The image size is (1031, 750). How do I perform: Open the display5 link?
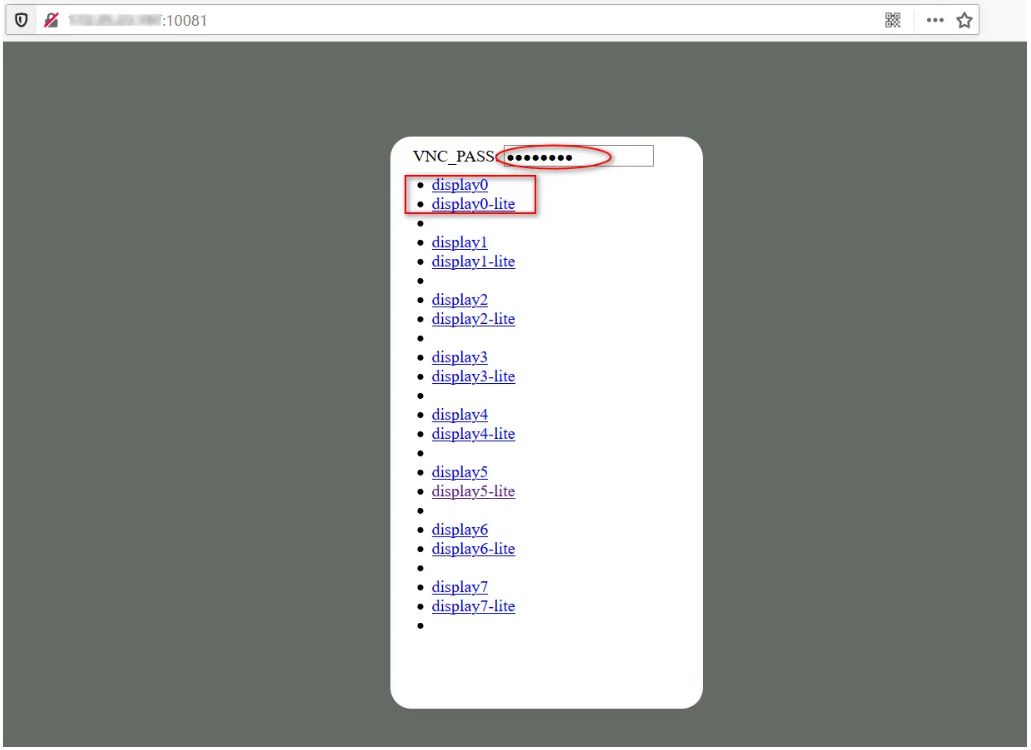click(x=459, y=472)
